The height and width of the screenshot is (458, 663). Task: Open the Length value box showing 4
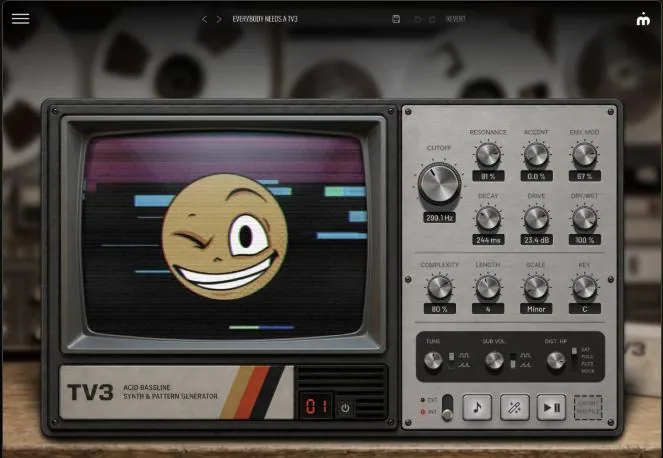(x=488, y=309)
